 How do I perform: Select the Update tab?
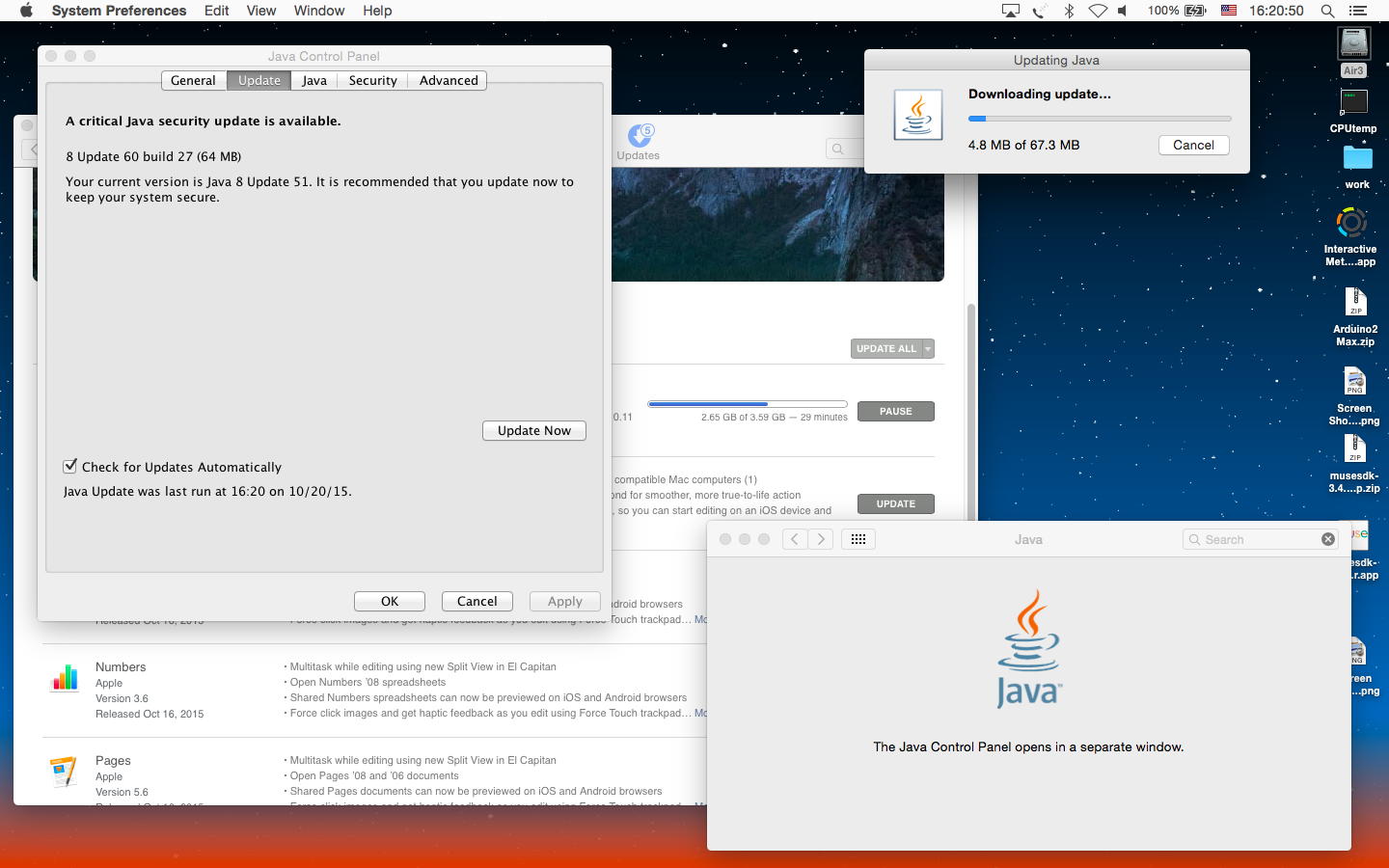pos(259,81)
